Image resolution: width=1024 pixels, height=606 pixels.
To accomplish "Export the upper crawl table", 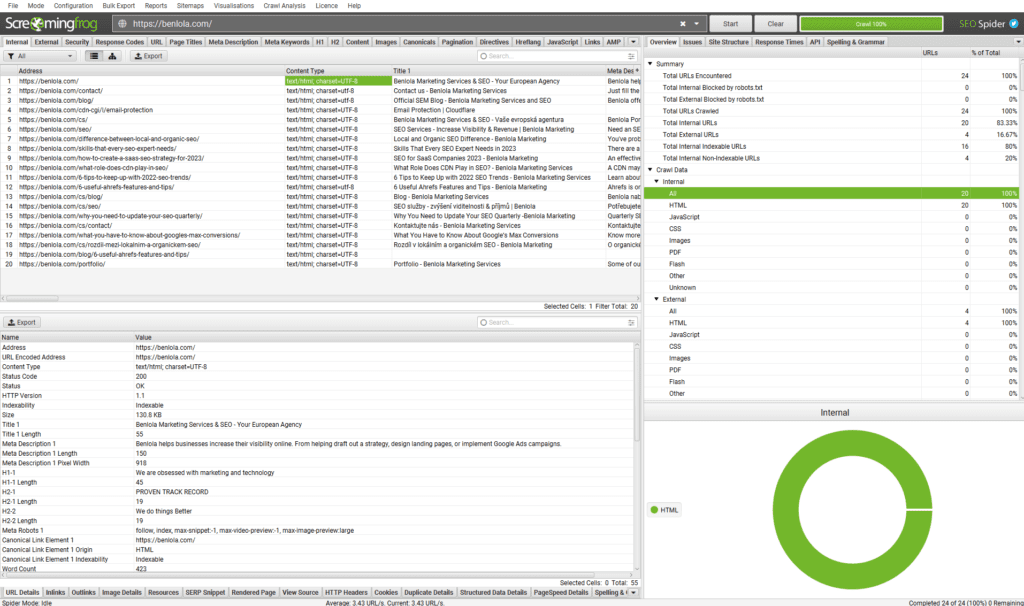I will coord(148,56).
